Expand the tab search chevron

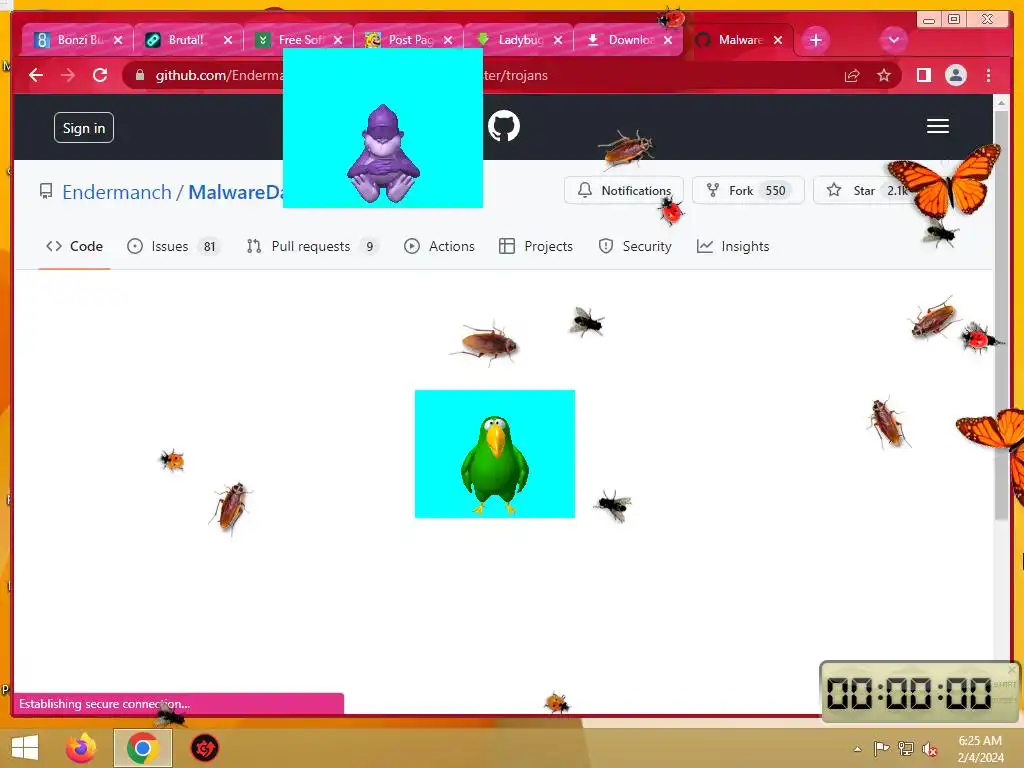coord(893,40)
